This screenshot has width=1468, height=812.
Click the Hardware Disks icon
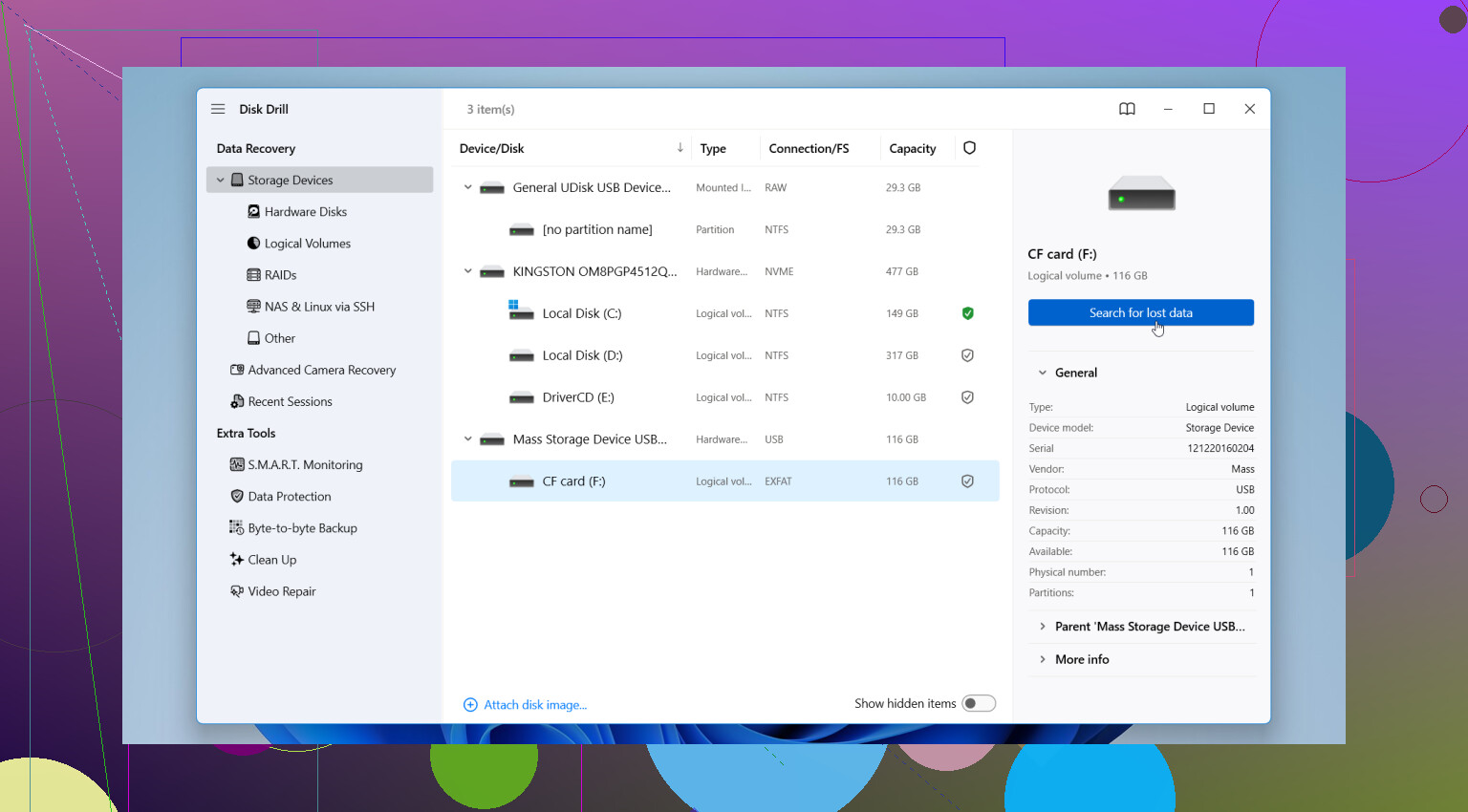point(253,211)
